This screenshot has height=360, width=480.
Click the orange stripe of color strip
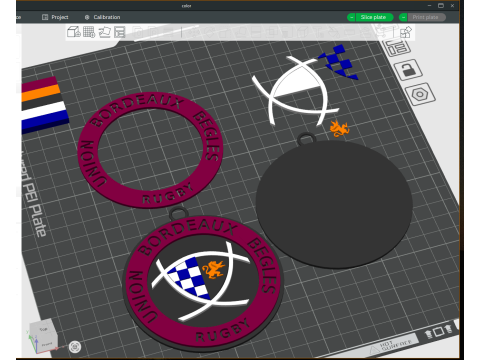pyautogui.click(x=41, y=94)
